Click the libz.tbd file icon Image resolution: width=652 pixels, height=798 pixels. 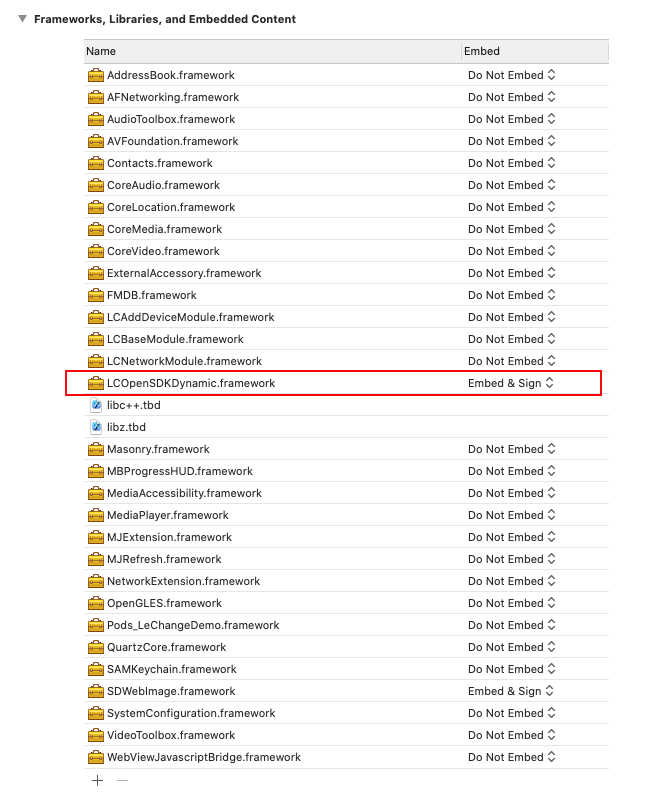coord(96,427)
